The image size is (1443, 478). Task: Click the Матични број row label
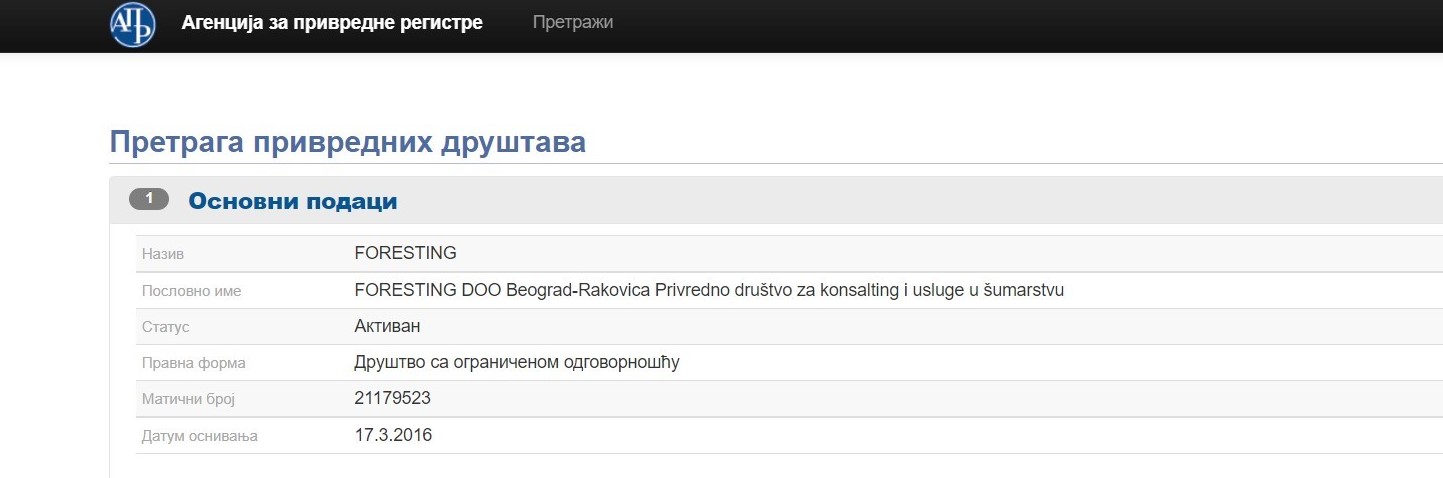[188, 399]
